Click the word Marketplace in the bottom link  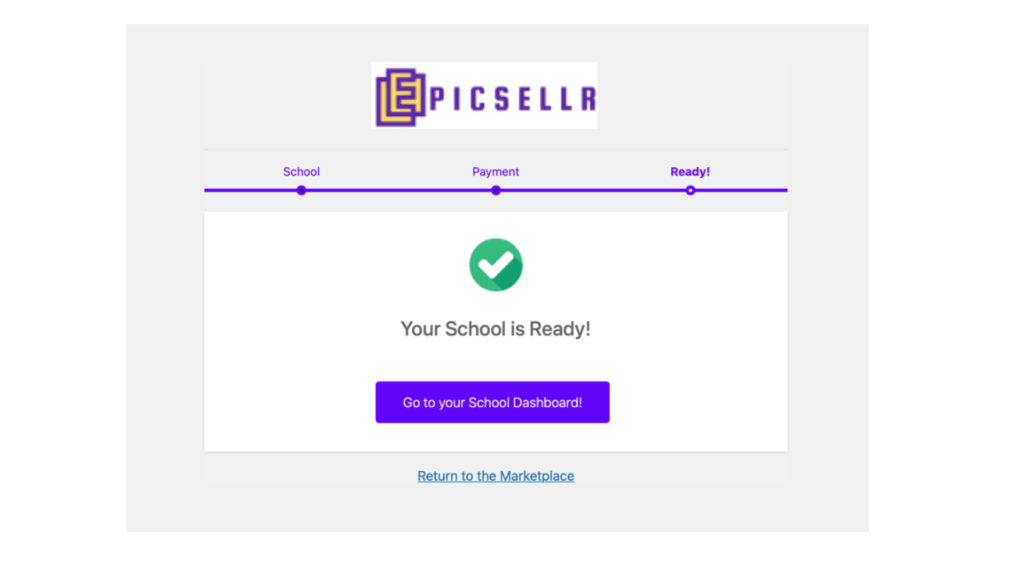point(537,476)
